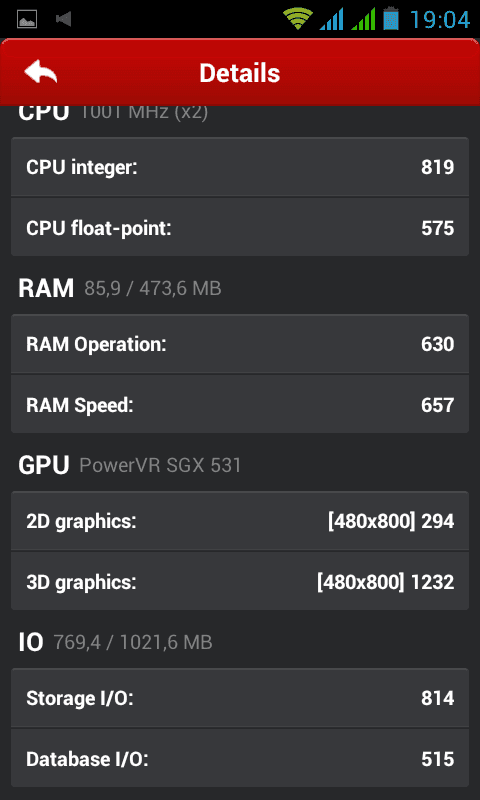480x800 pixels.
Task: Tap the 19:04 clock
Action: [440, 20]
